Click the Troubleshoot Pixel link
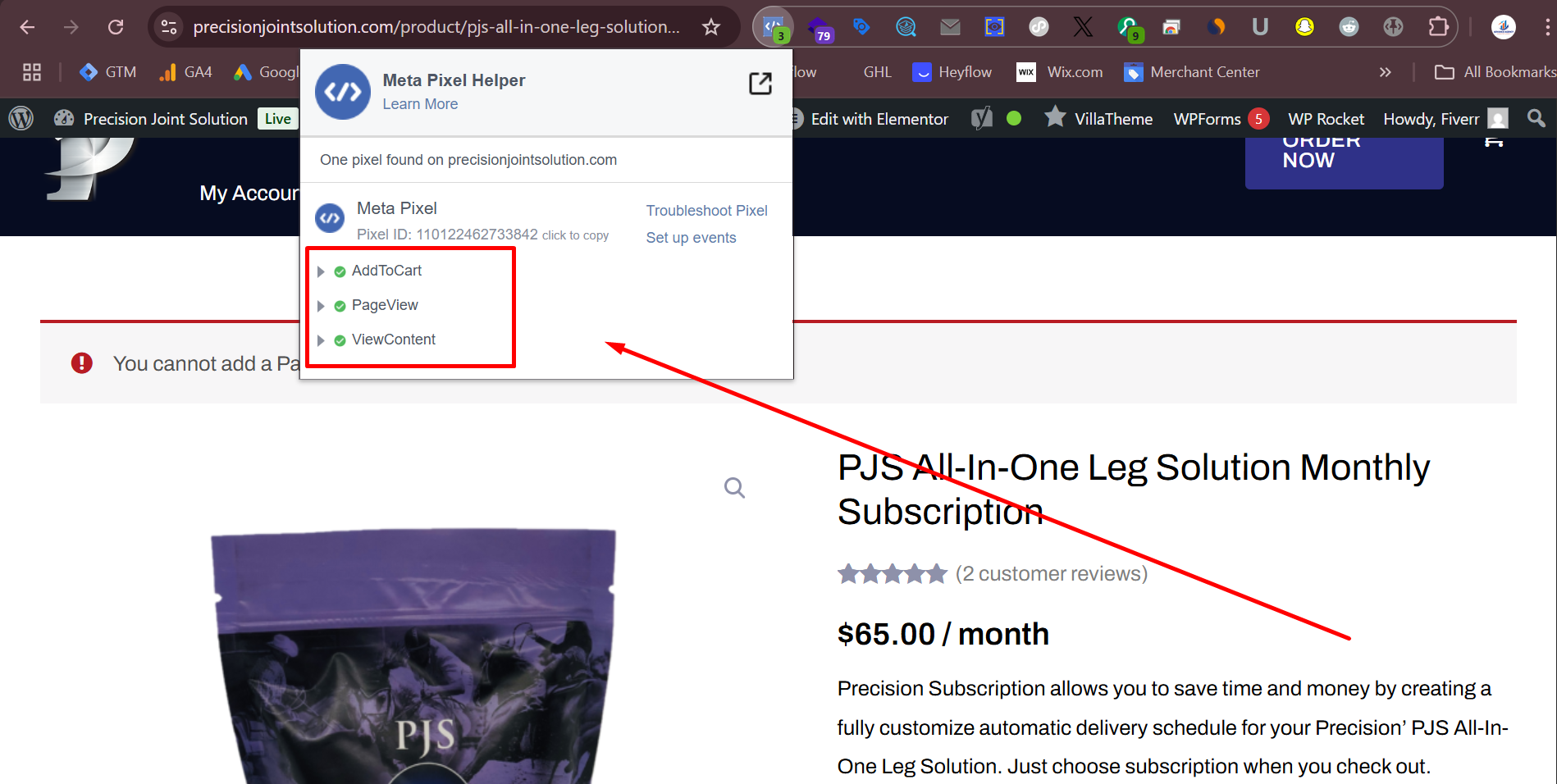This screenshot has height=784, width=1557. click(706, 211)
